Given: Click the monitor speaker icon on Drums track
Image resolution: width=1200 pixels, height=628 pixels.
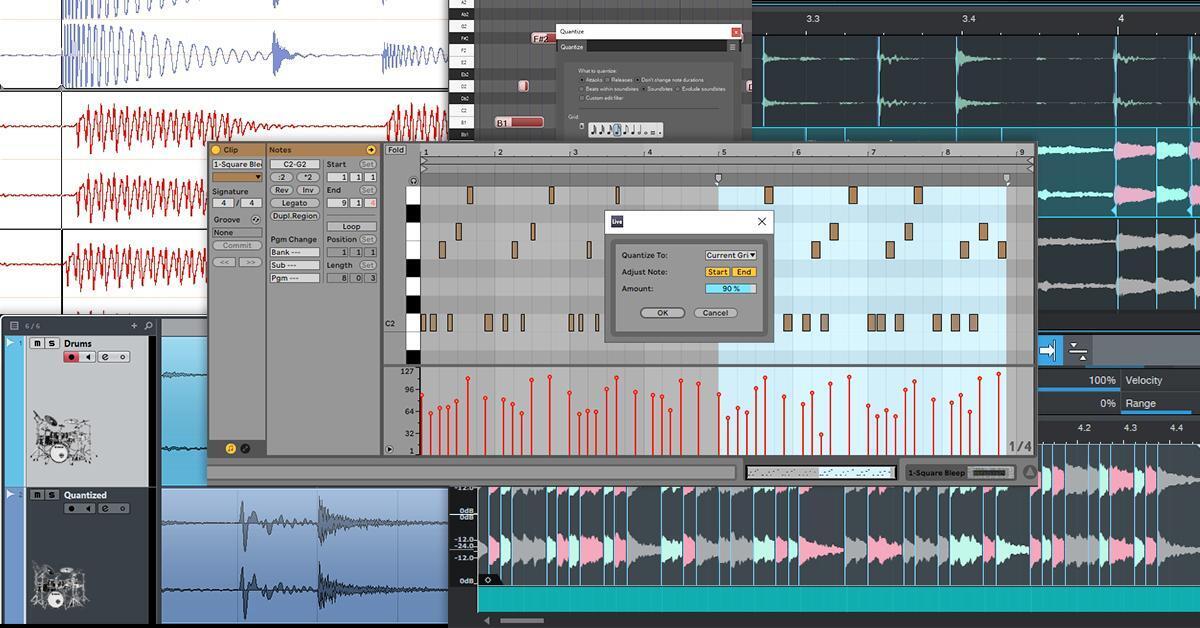Looking at the screenshot, I should pyautogui.click(x=89, y=357).
